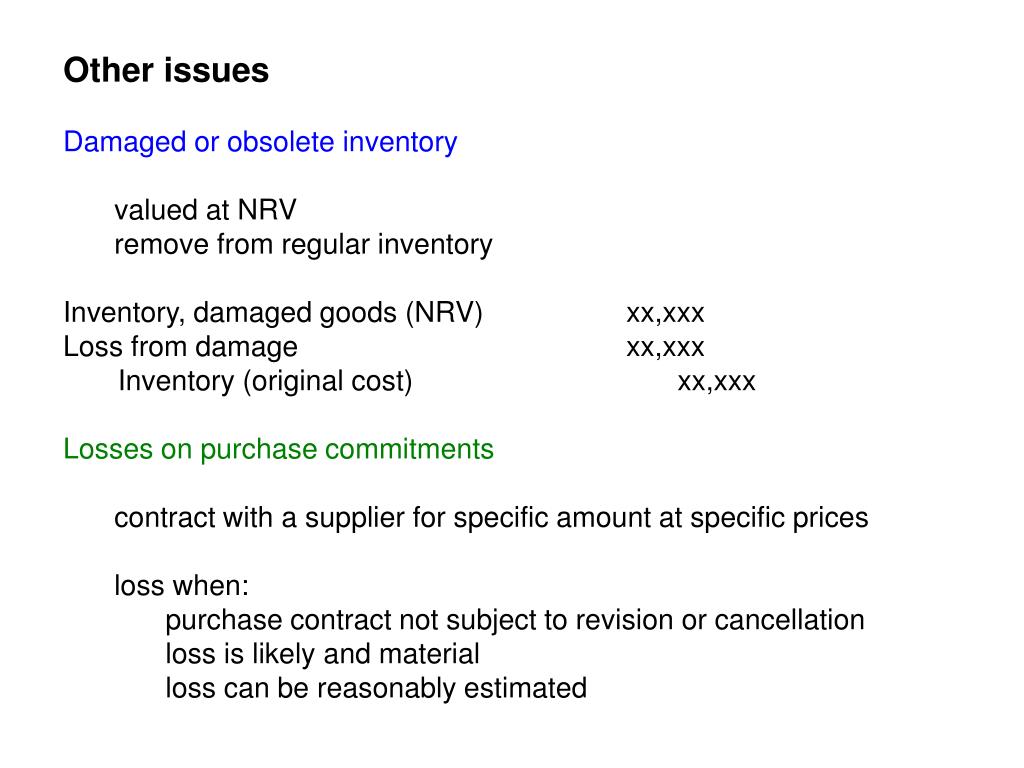
Task: Click the 'contract with a supplier' sentence
Action: coord(491,518)
